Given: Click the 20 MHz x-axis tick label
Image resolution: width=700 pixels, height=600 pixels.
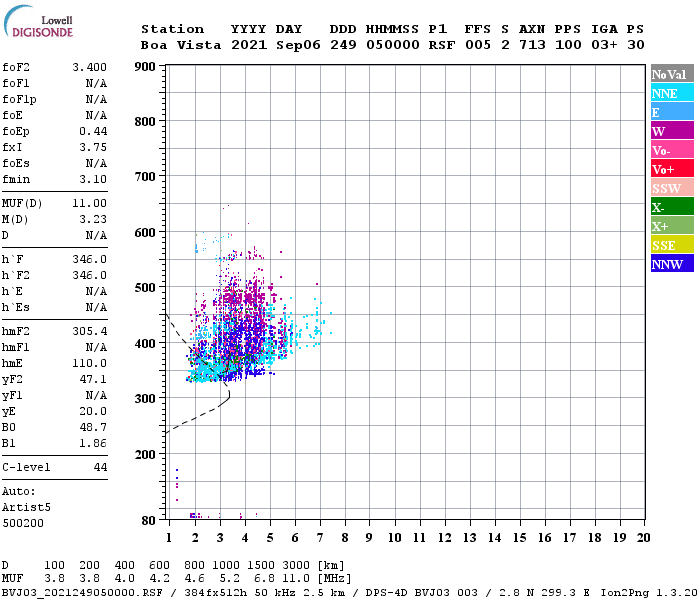Looking at the screenshot, I should click(x=643, y=538).
